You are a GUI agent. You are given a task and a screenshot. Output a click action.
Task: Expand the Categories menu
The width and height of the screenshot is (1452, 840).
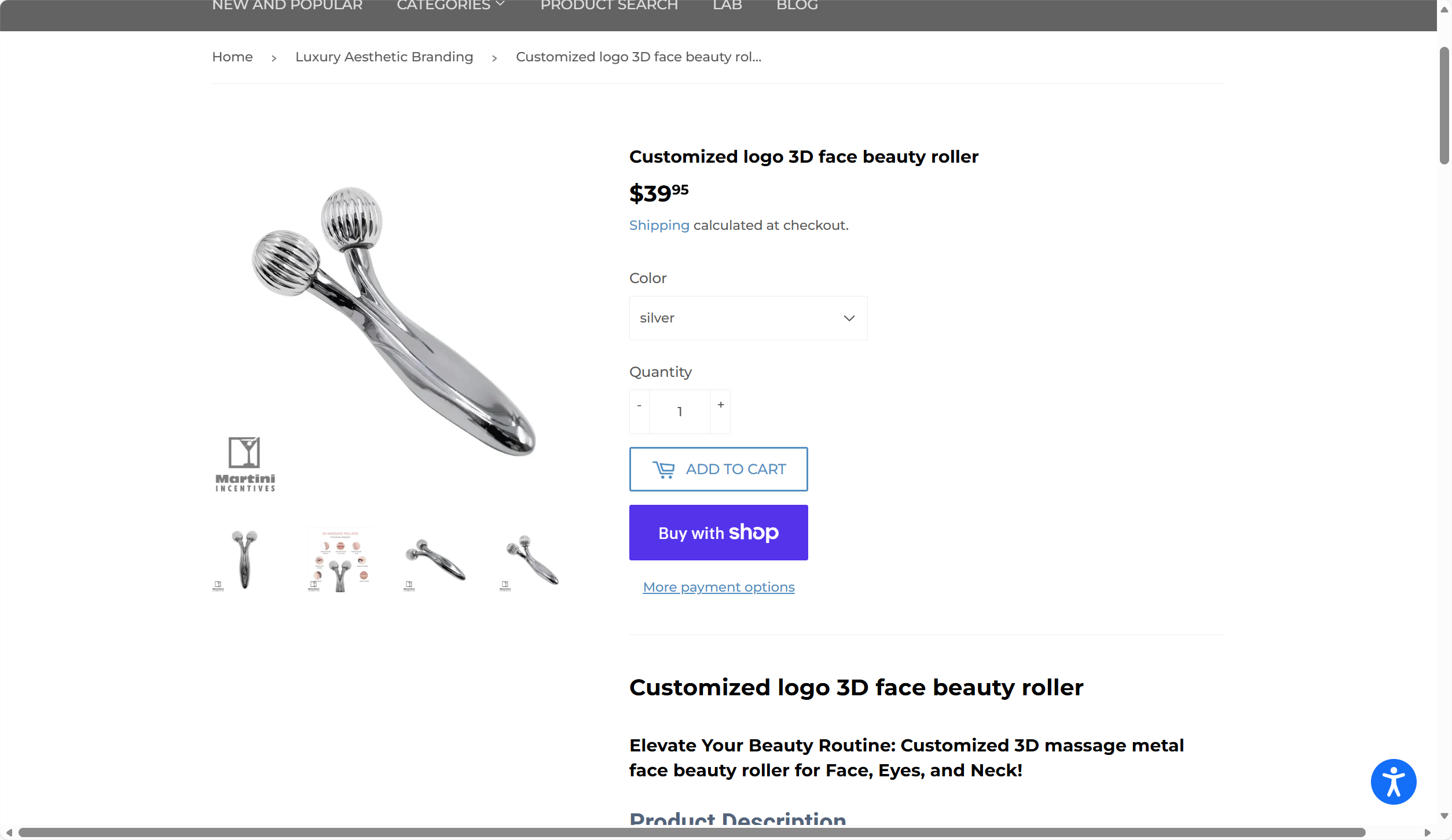click(x=450, y=6)
